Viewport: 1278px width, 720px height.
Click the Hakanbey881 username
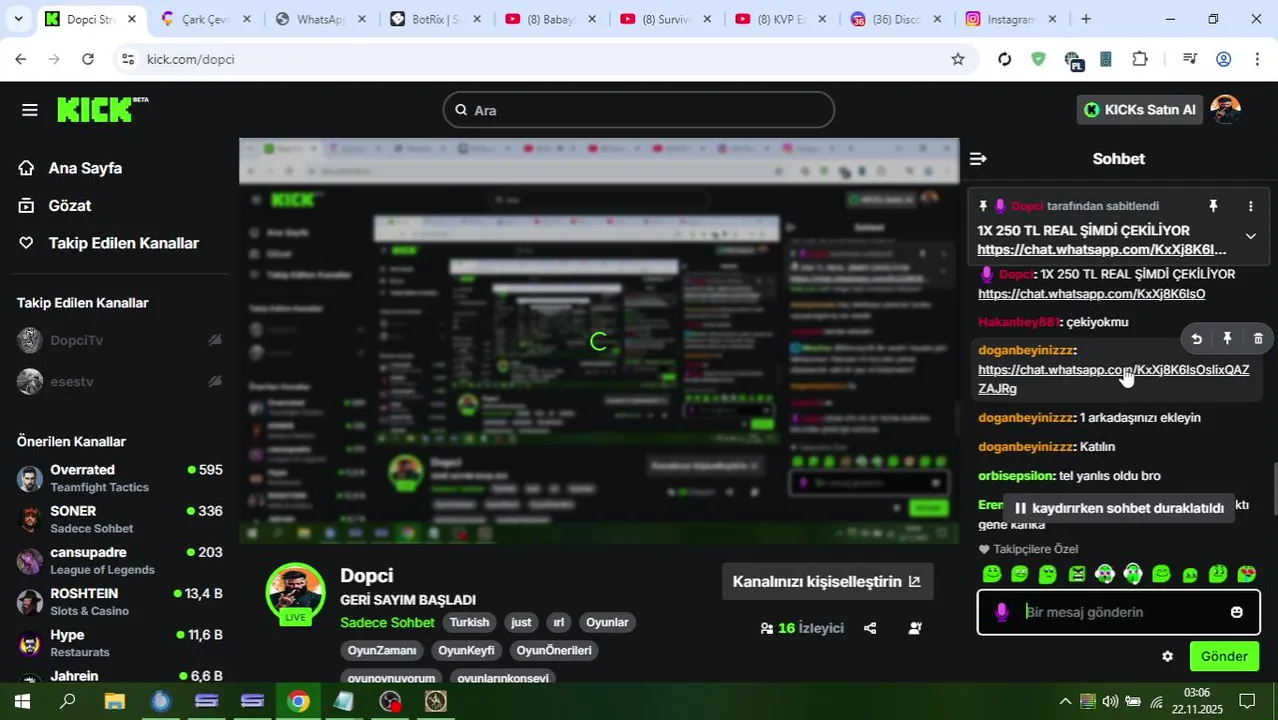pyautogui.click(x=1018, y=322)
